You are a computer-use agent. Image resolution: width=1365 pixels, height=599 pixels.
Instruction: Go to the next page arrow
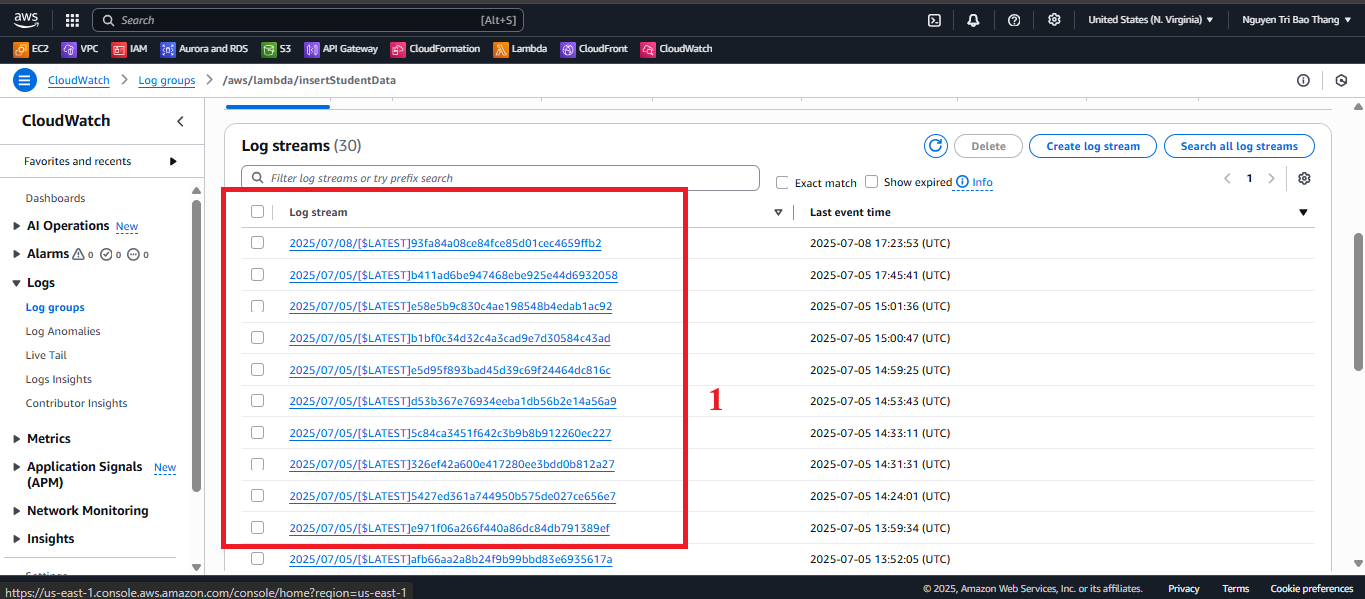1271,178
